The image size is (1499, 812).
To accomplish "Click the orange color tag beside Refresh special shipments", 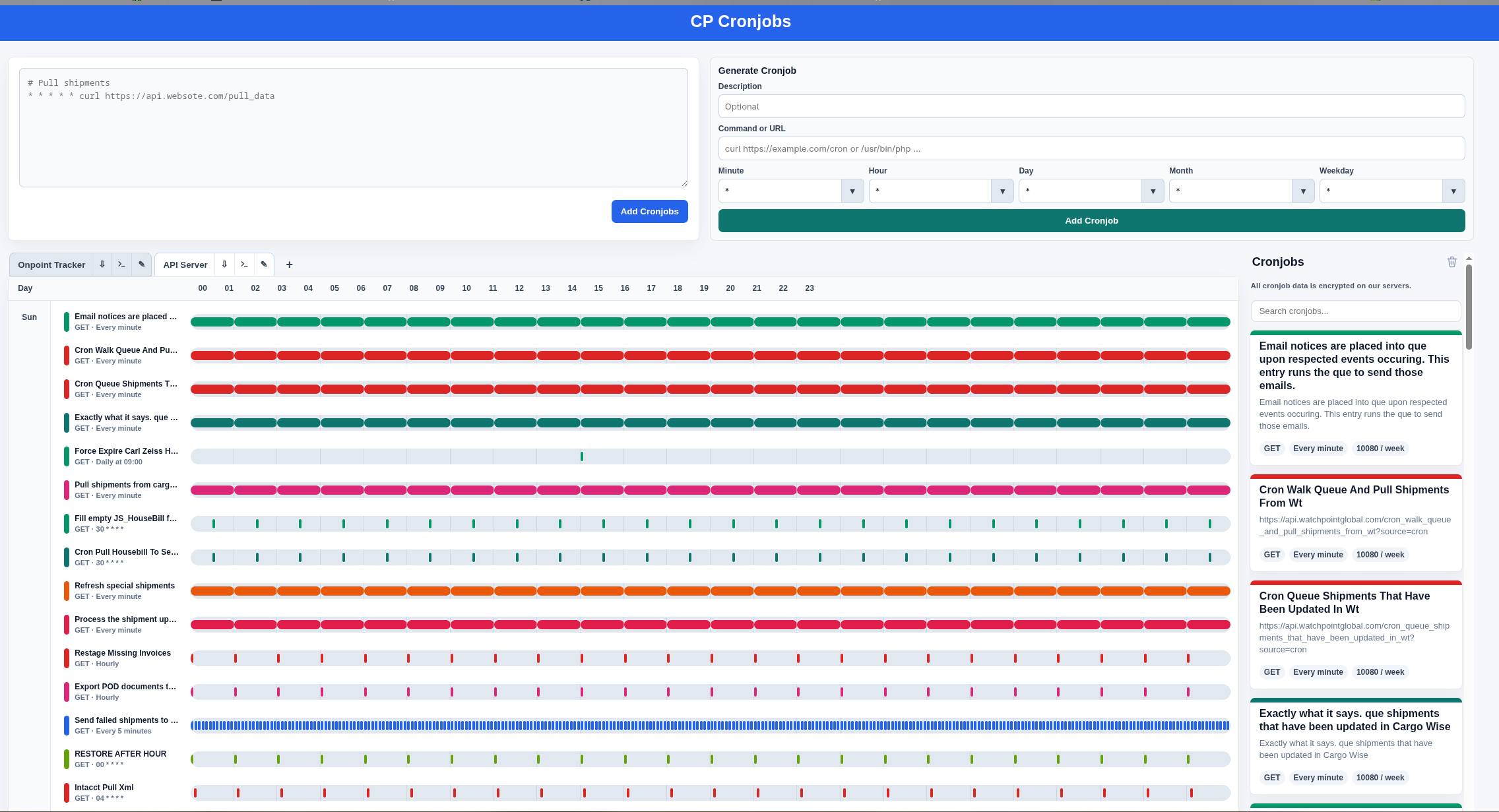I will coord(67,591).
